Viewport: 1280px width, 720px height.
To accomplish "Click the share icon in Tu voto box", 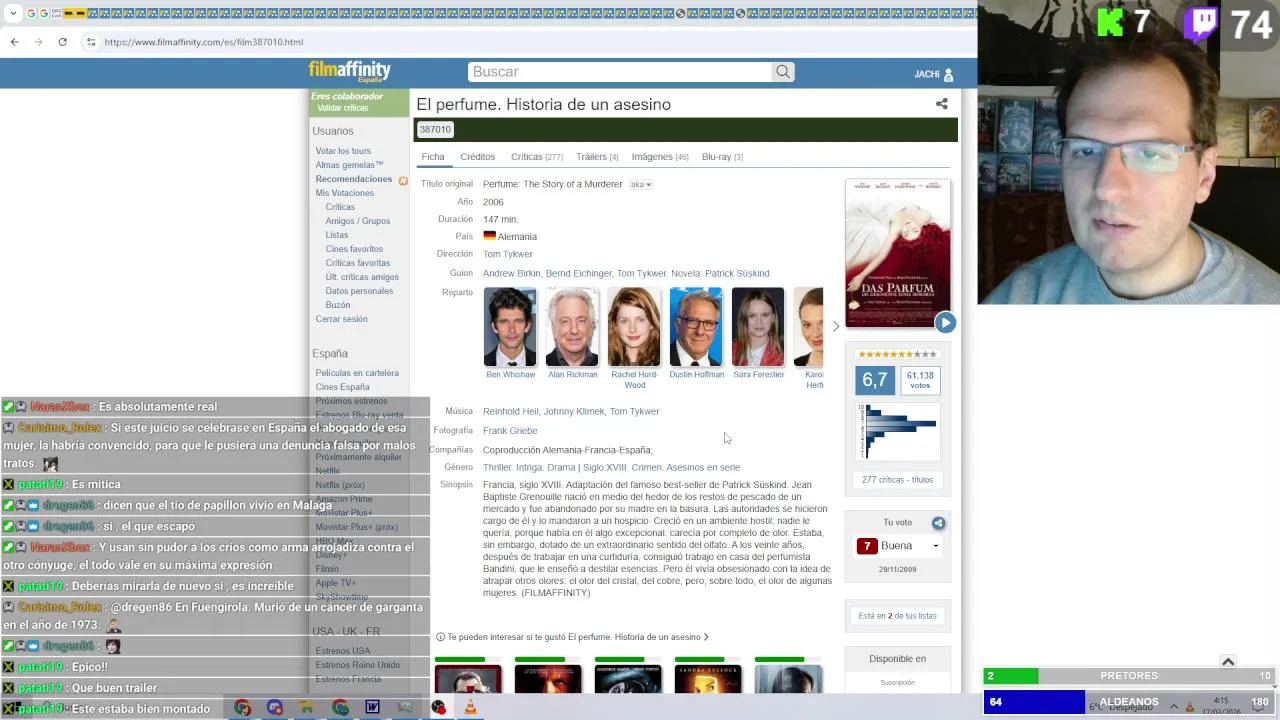I will point(938,523).
